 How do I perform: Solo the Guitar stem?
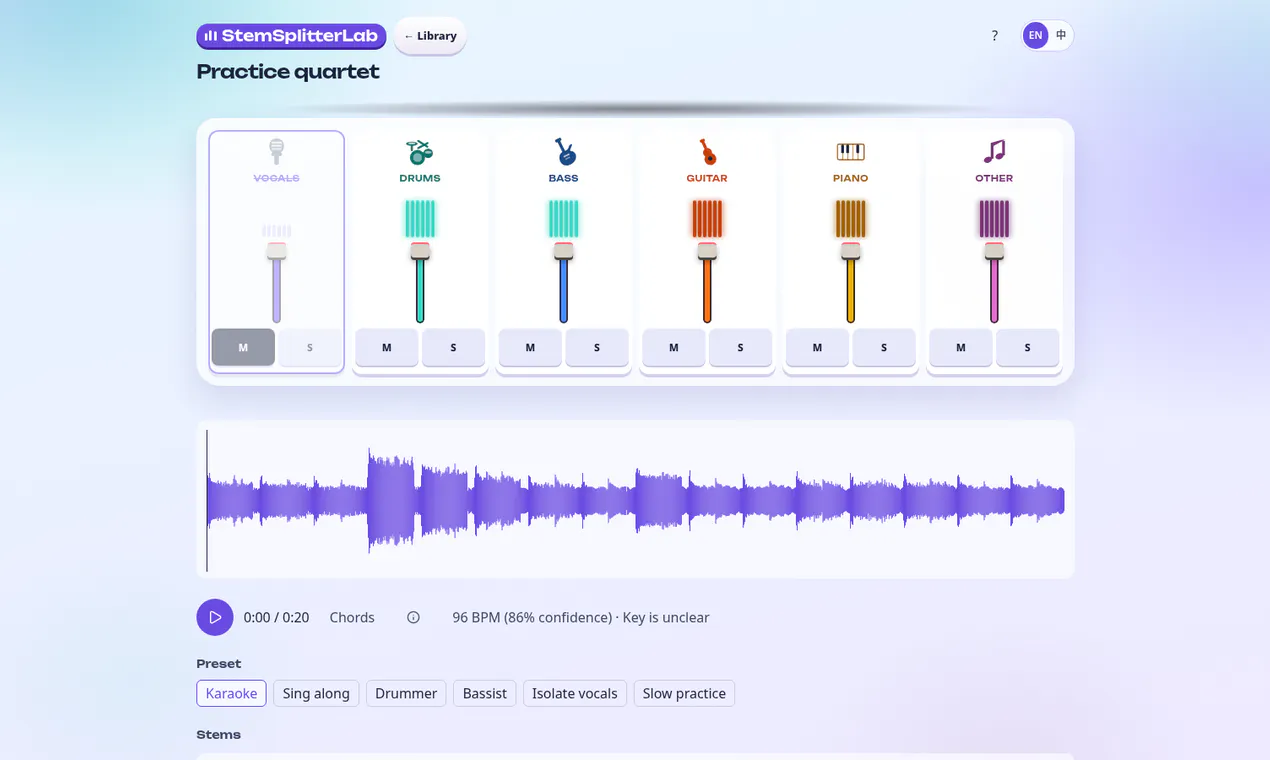pos(741,347)
